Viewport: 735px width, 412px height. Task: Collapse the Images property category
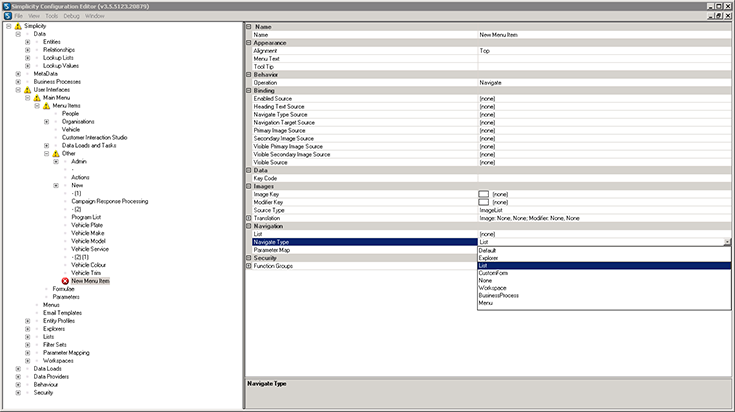249,186
